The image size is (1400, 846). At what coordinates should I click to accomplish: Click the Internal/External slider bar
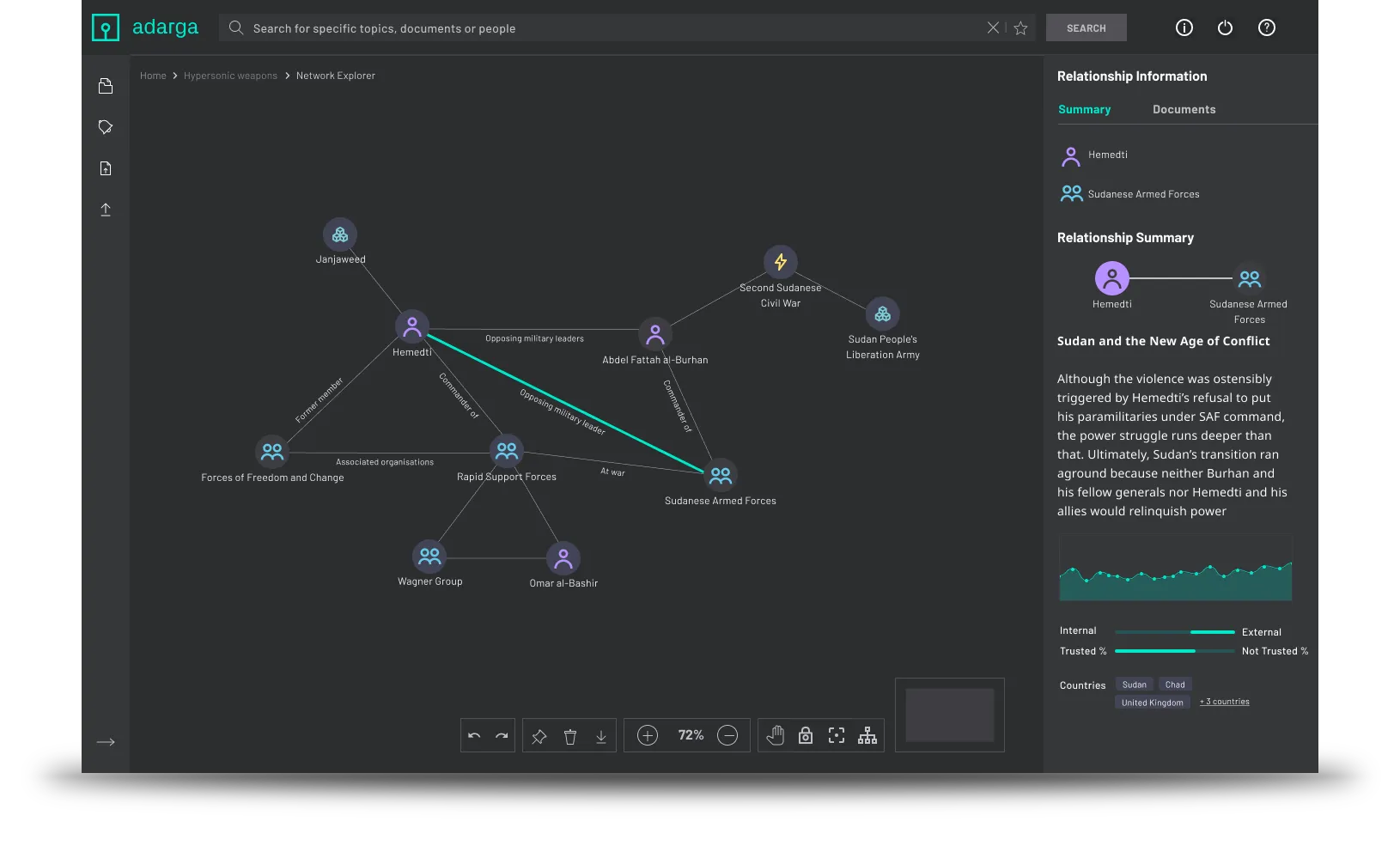[x=1174, y=632]
